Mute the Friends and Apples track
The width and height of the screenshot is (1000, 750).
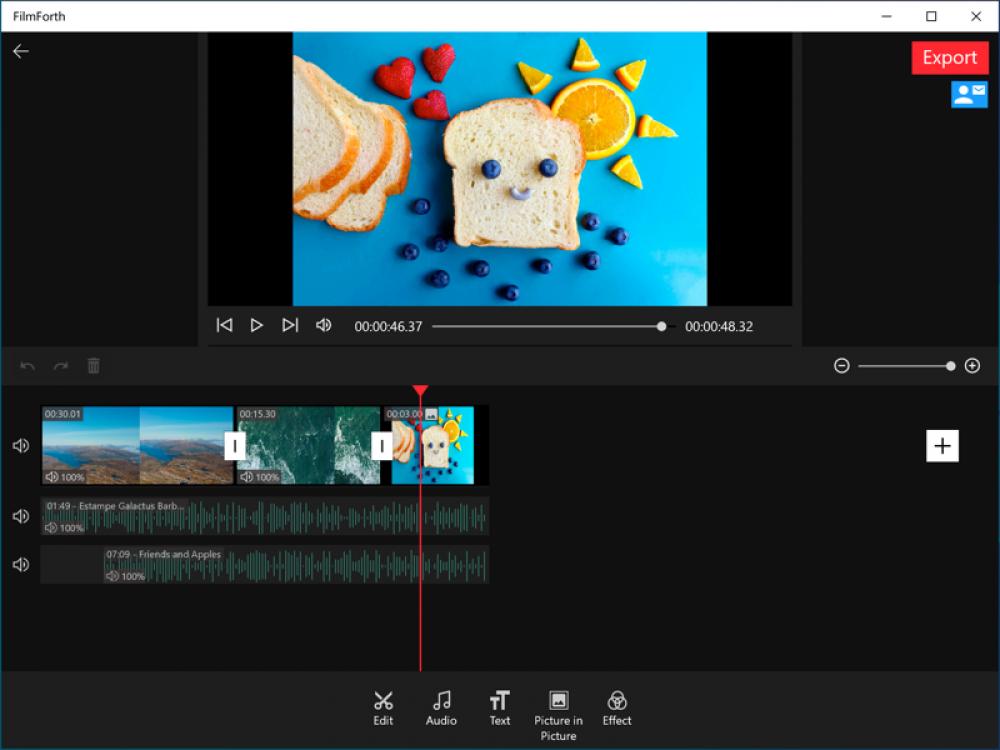20,564
